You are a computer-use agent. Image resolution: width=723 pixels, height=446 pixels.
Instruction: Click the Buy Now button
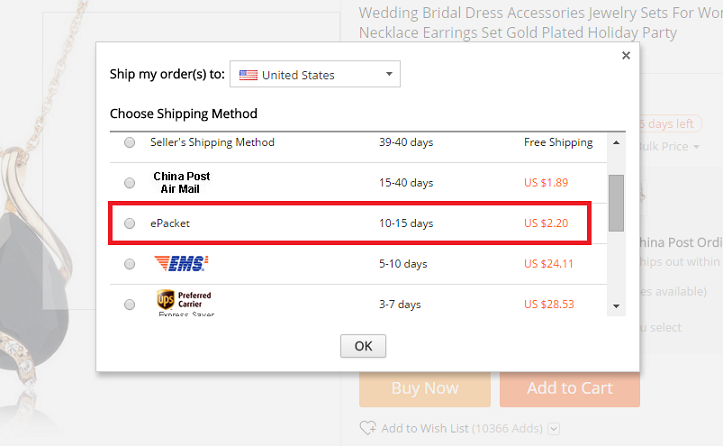tap(425, 388)
